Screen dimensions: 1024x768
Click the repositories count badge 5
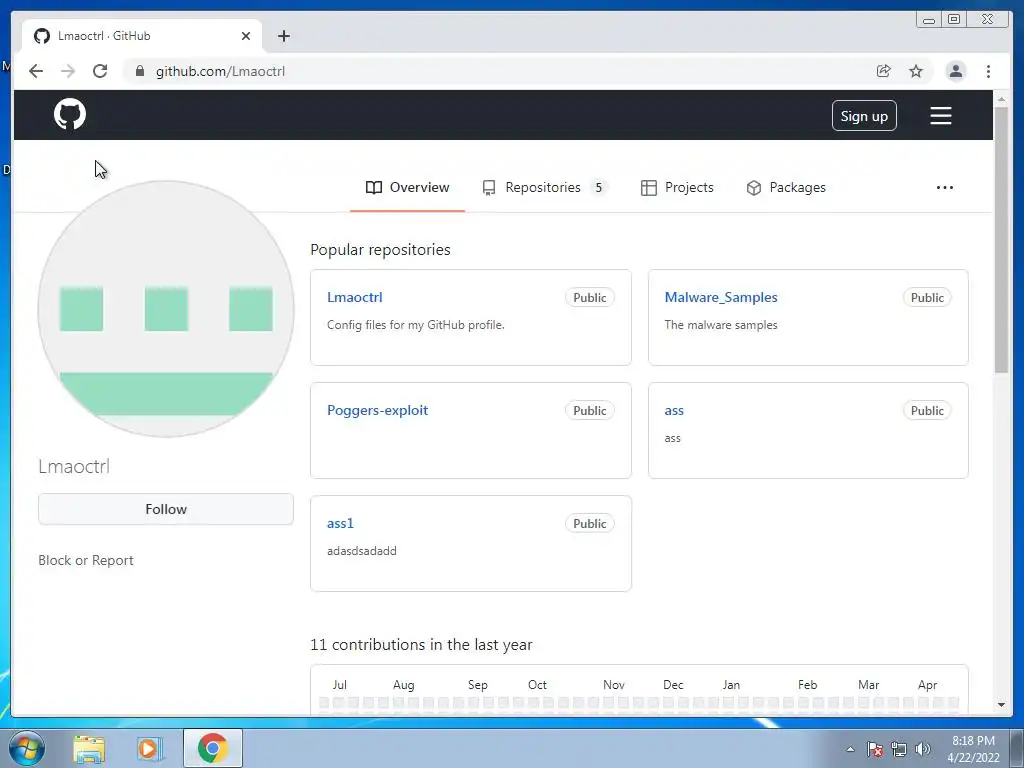[598, 187]
